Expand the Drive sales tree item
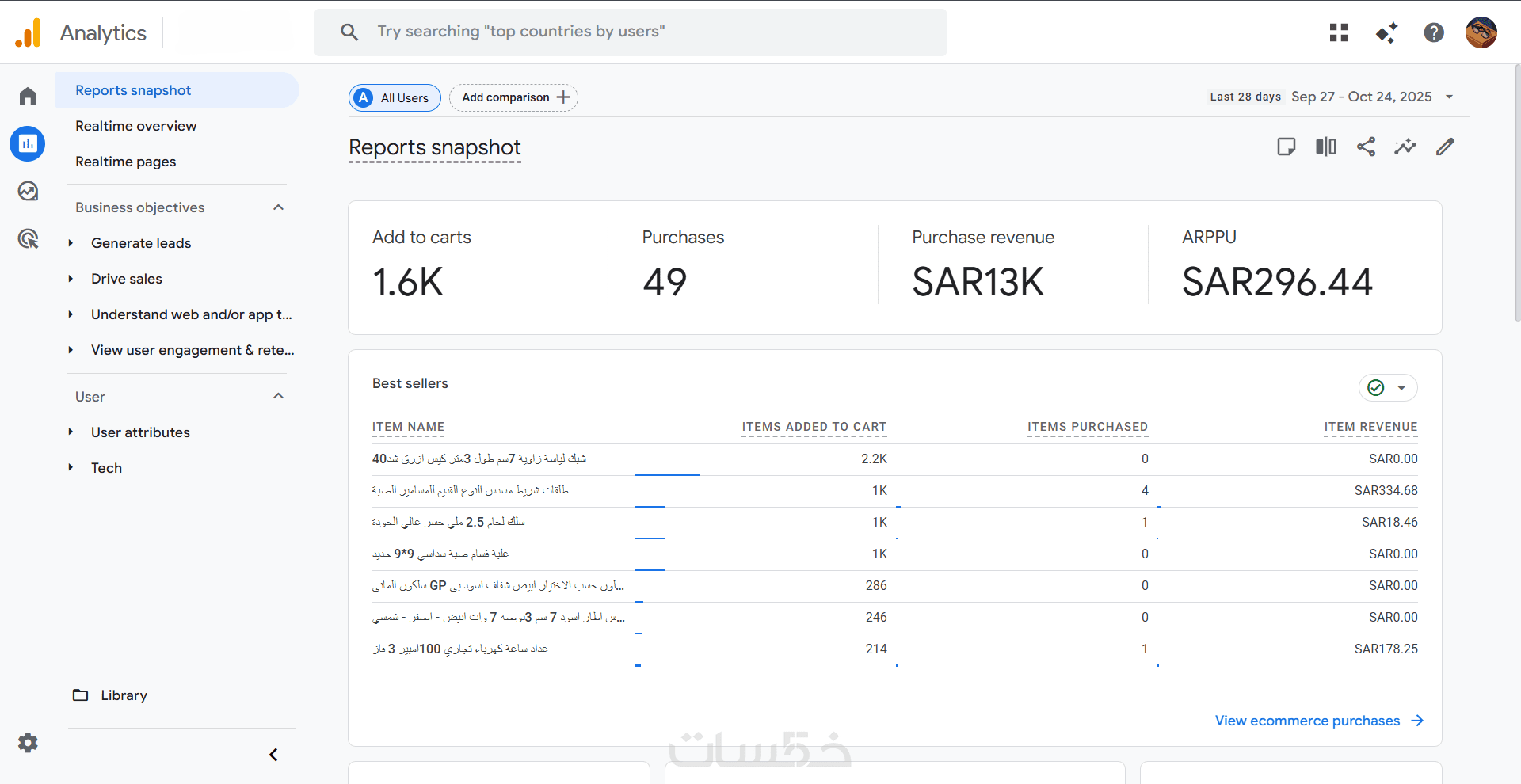 [x=71, y=279]
